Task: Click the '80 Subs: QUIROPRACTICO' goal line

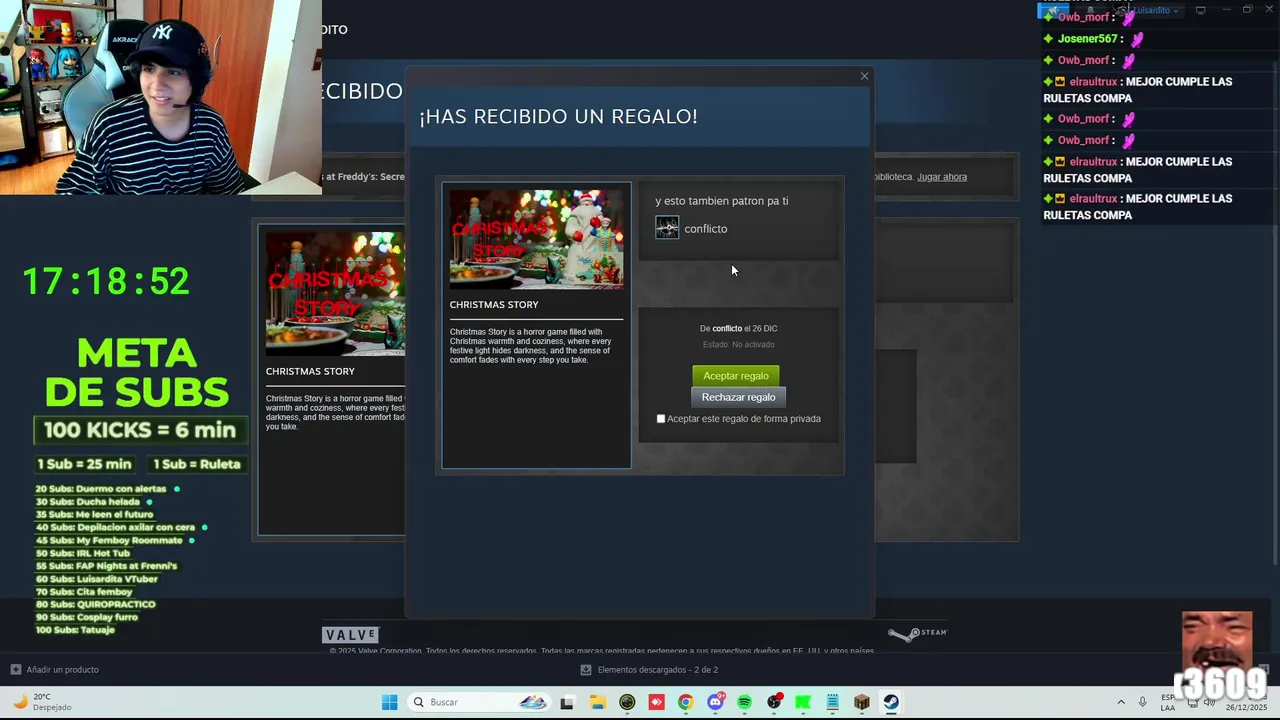Action: click(96, 605)
